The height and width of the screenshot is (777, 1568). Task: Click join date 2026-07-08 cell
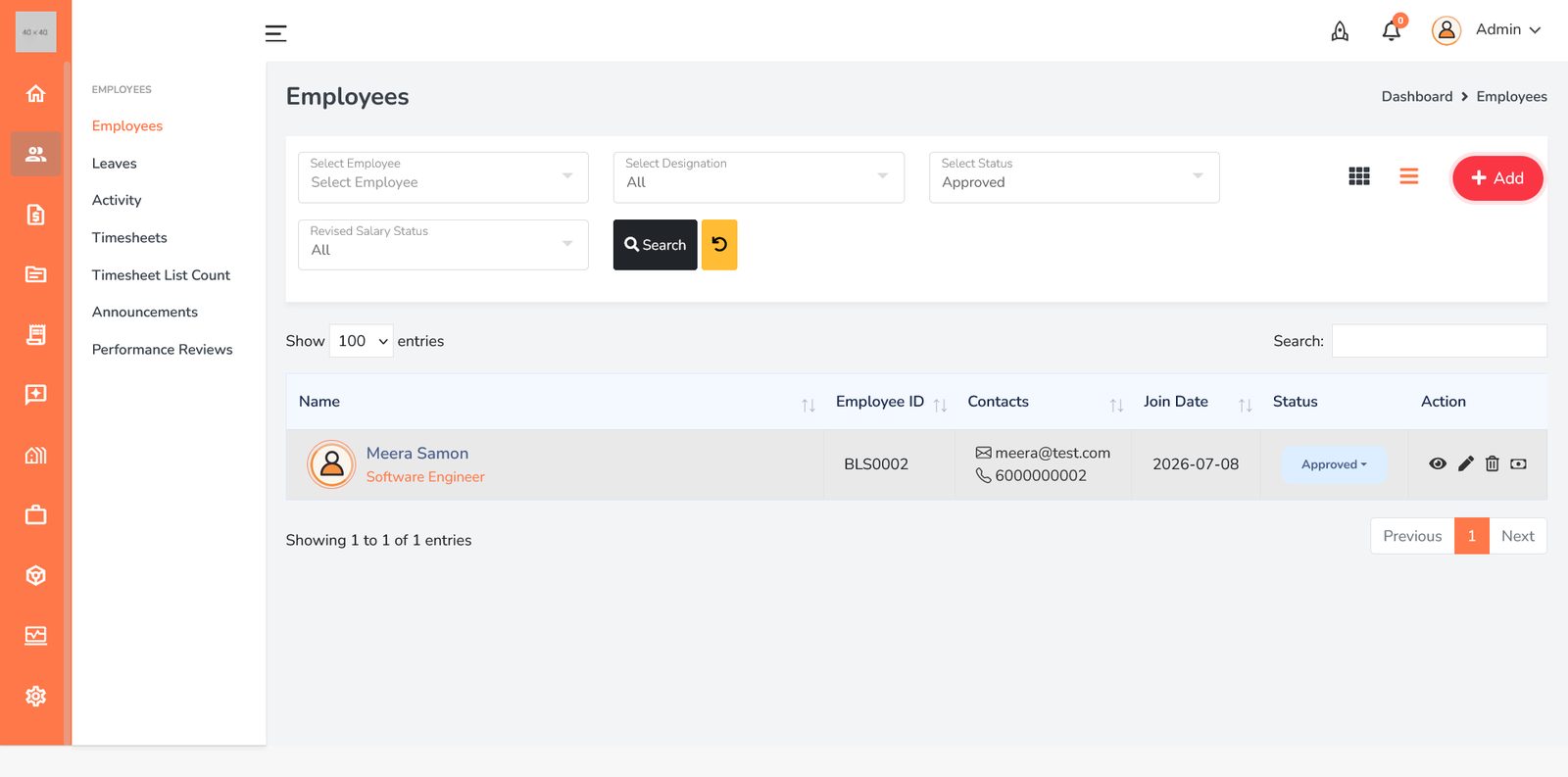coord(1196,464)
